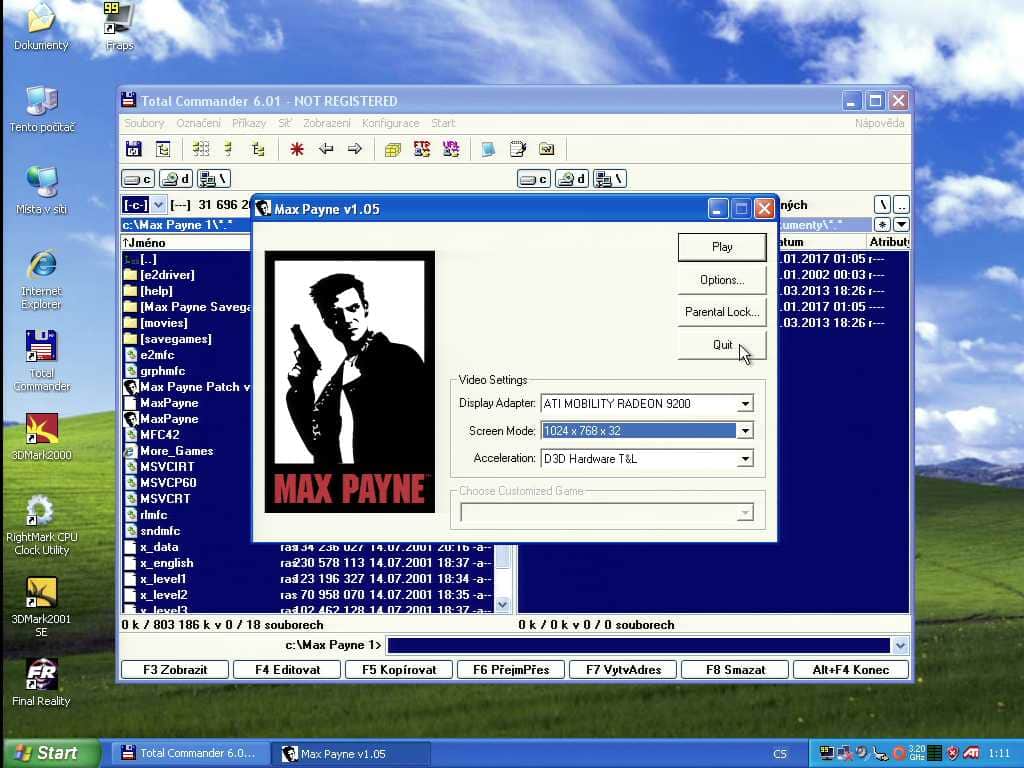Open the Příkazy menu
The height and width of the screenshot is (768, 1024).
coord(249,123)
